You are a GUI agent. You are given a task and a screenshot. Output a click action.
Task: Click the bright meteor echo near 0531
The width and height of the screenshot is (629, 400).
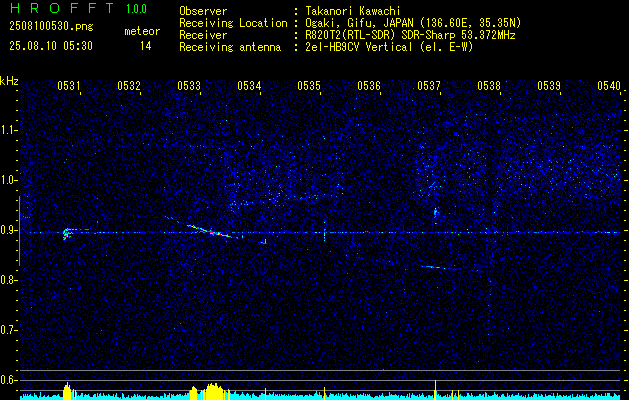pyautogui.click(x=67, y=234)
